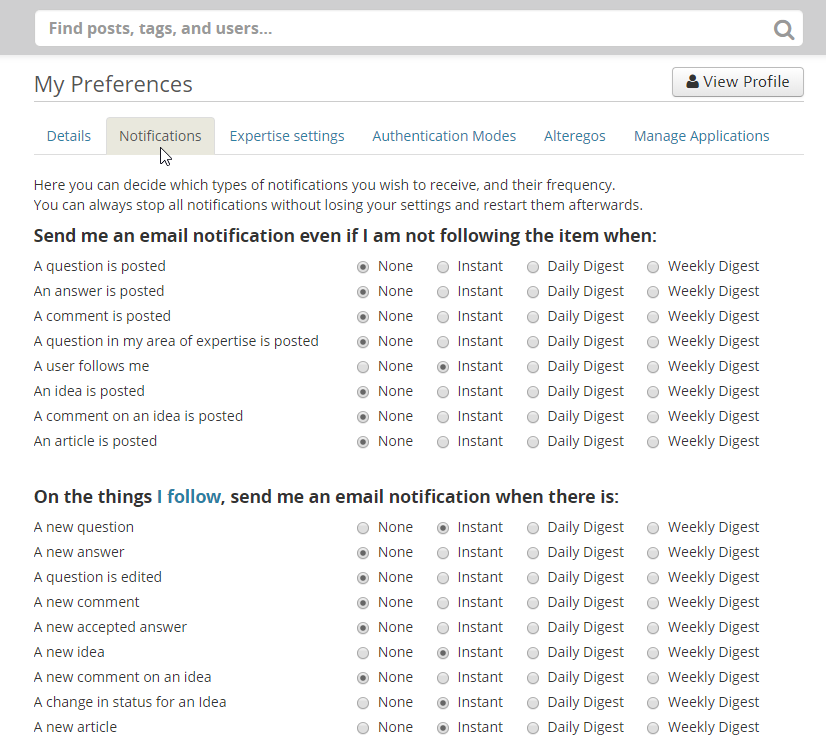The height and width of the screenshot is (749, 826).
Task: Choose Instant for 'An article is posted'
Action: (443, 442)
